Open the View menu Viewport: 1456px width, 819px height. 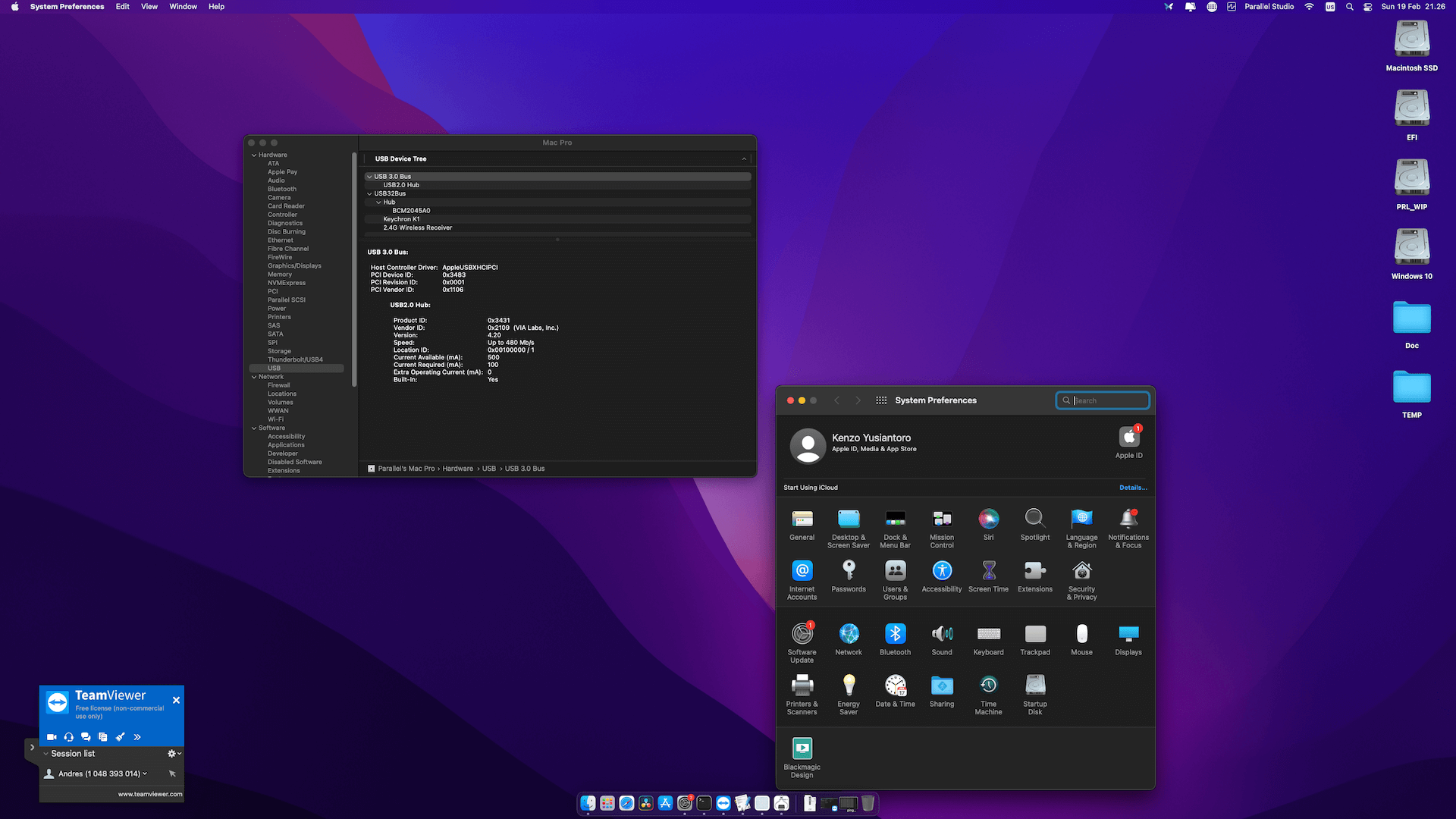click(149, 7)
